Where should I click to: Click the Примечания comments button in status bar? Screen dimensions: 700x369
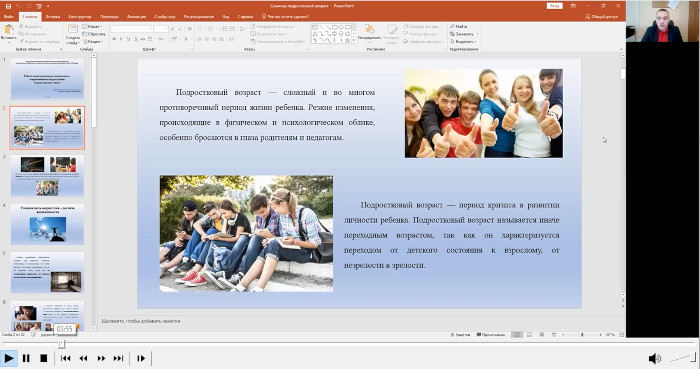pyautogui.click(x=491, y=335)
